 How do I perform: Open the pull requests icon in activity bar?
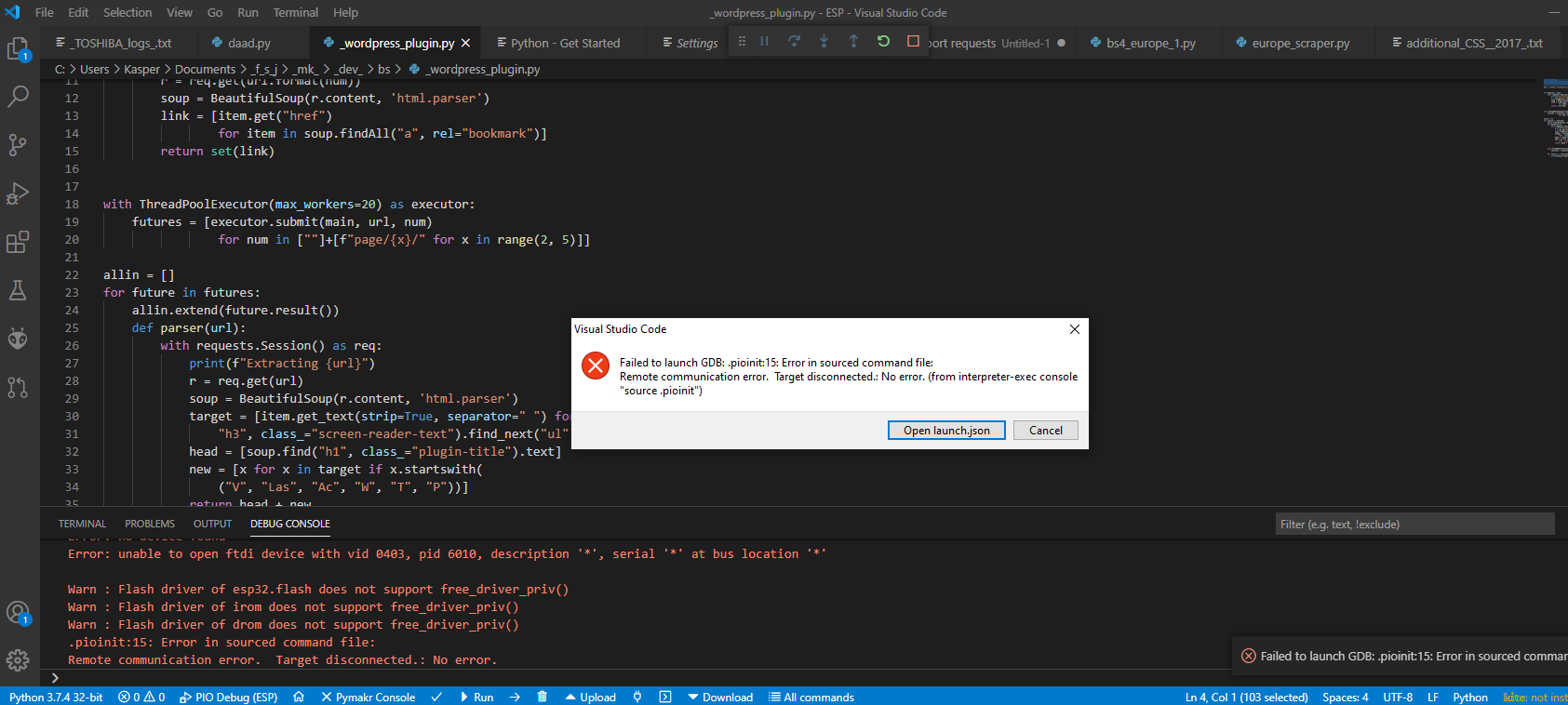coord(18,387)
